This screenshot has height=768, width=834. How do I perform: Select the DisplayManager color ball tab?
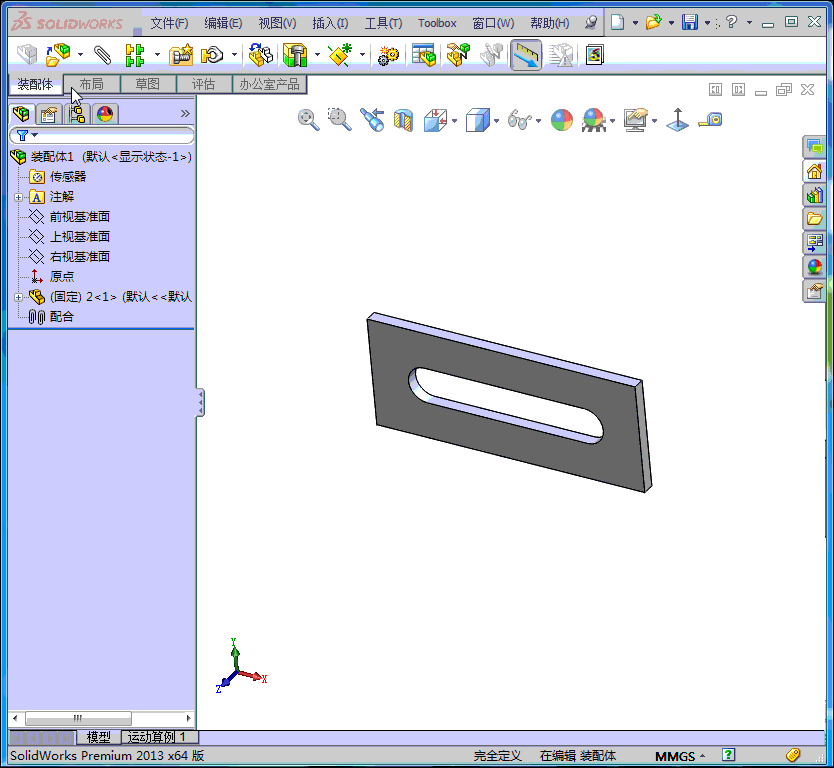click(105, 114)
